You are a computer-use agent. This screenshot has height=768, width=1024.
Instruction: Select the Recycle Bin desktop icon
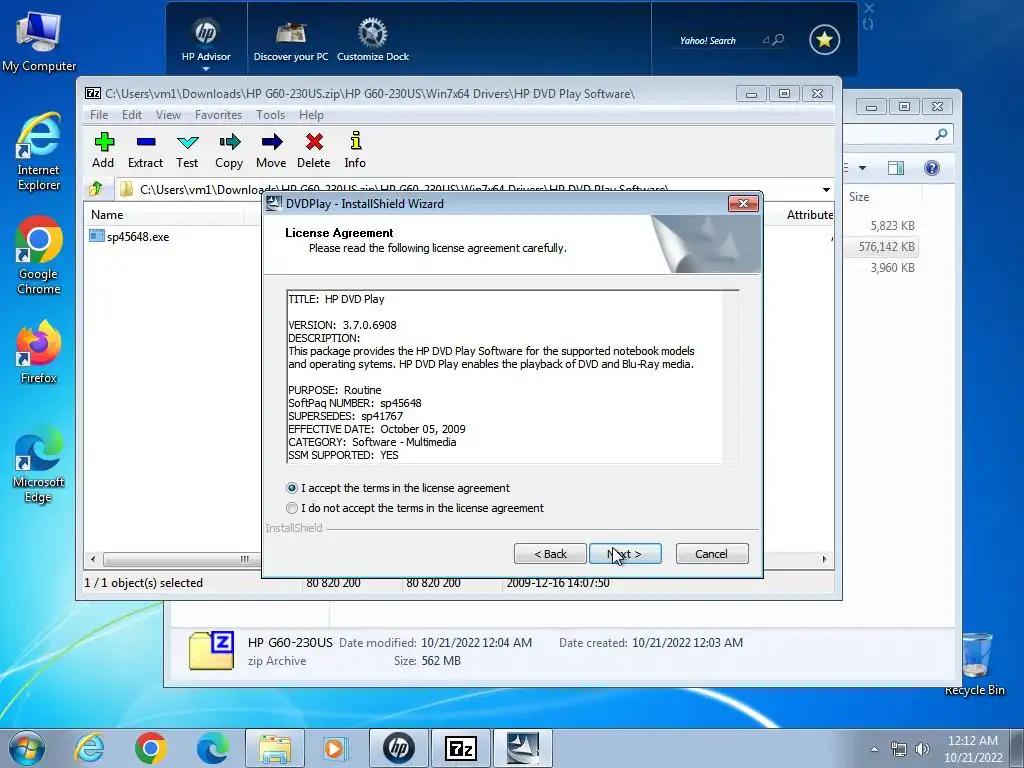[x=975, y=664]
